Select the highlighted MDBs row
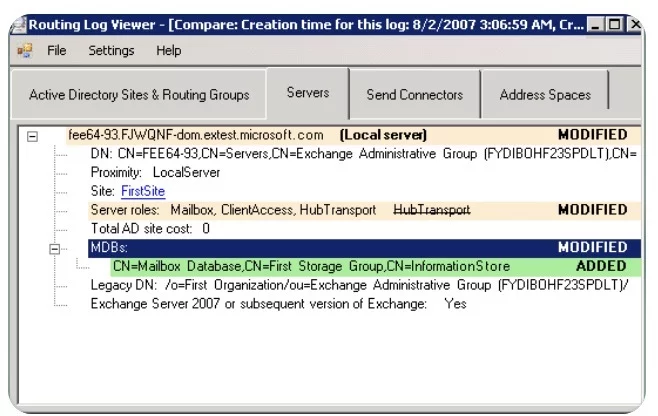Image resolution: width=658 pixels, height=416 pixels. click(364, 247)
